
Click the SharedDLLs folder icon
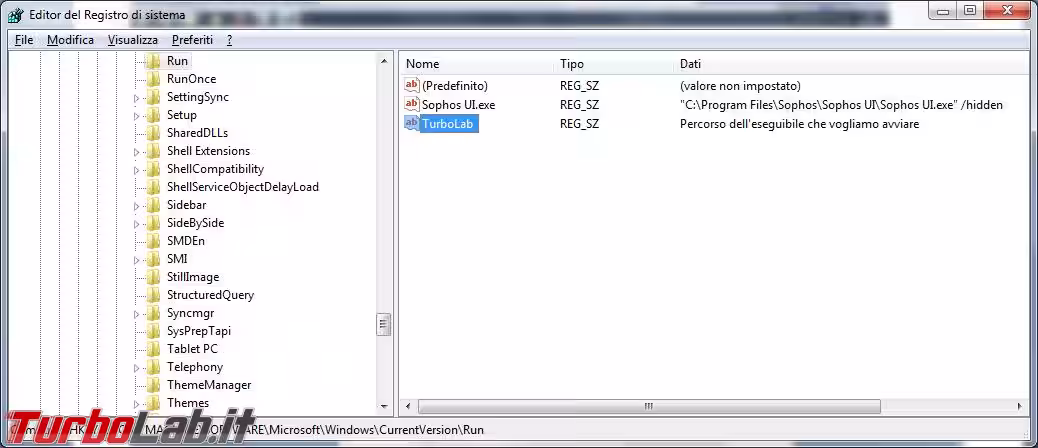[154, 133]
